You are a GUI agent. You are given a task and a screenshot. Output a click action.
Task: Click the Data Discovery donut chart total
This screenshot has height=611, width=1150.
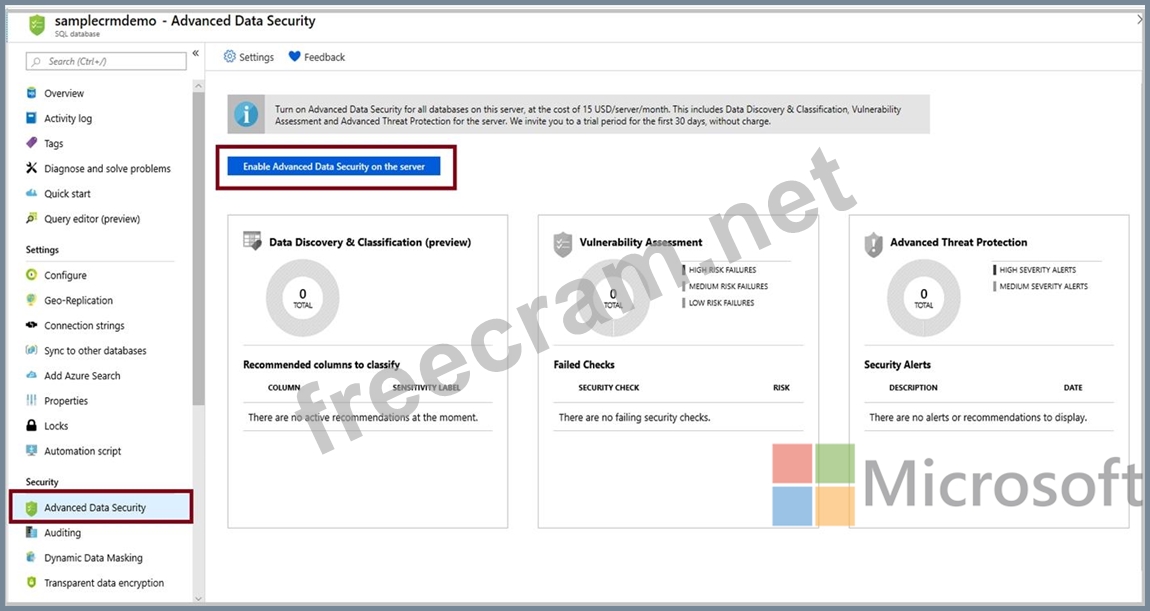(x=302, y=298)
